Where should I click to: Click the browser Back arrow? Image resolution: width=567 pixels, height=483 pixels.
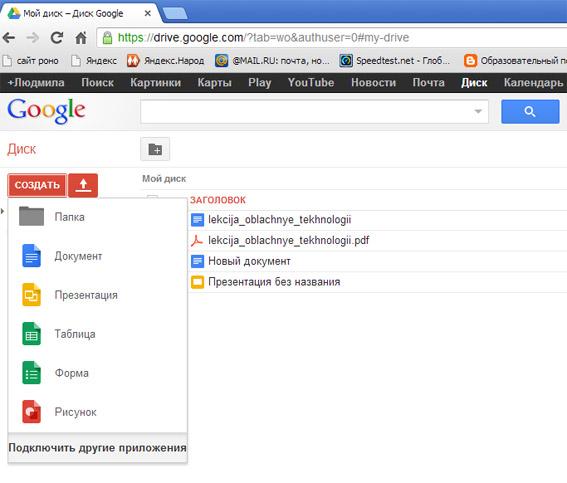click(x=9, y=38)
